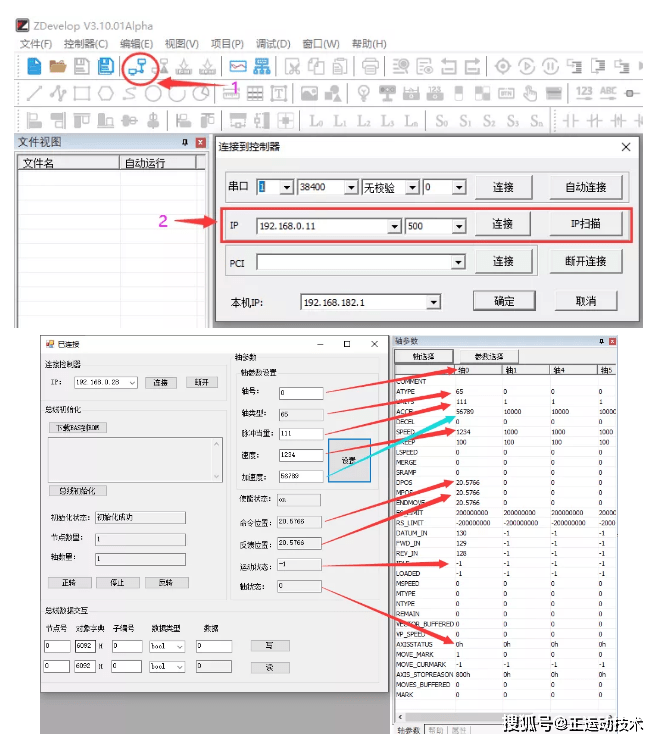Image resolution: width=658 pixels, height=741 pixels.
Task: Select the hexagon polygon tool
Action: coord(105,93)
